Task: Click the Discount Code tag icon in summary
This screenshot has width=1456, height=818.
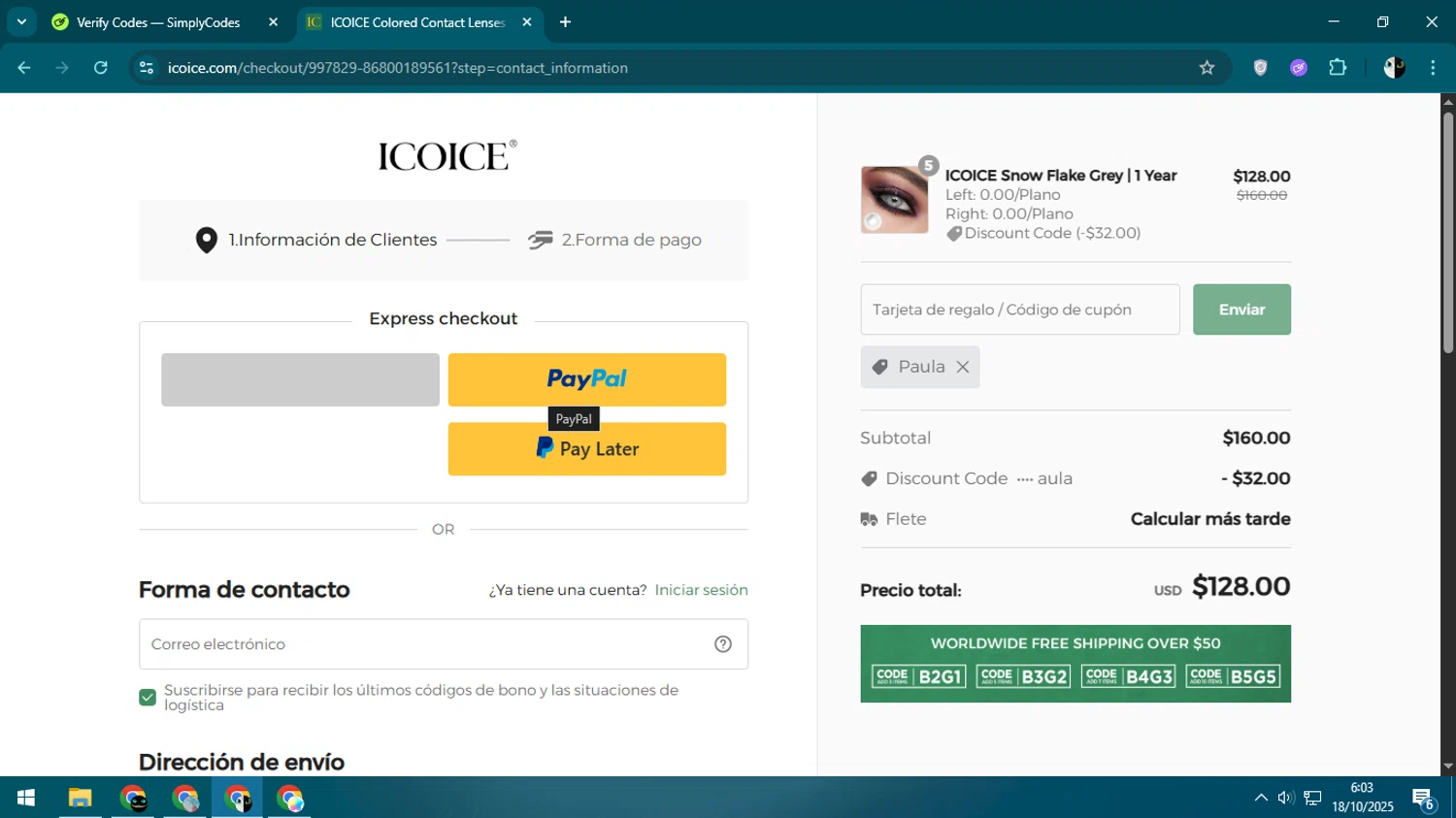Action: [869, 478]
